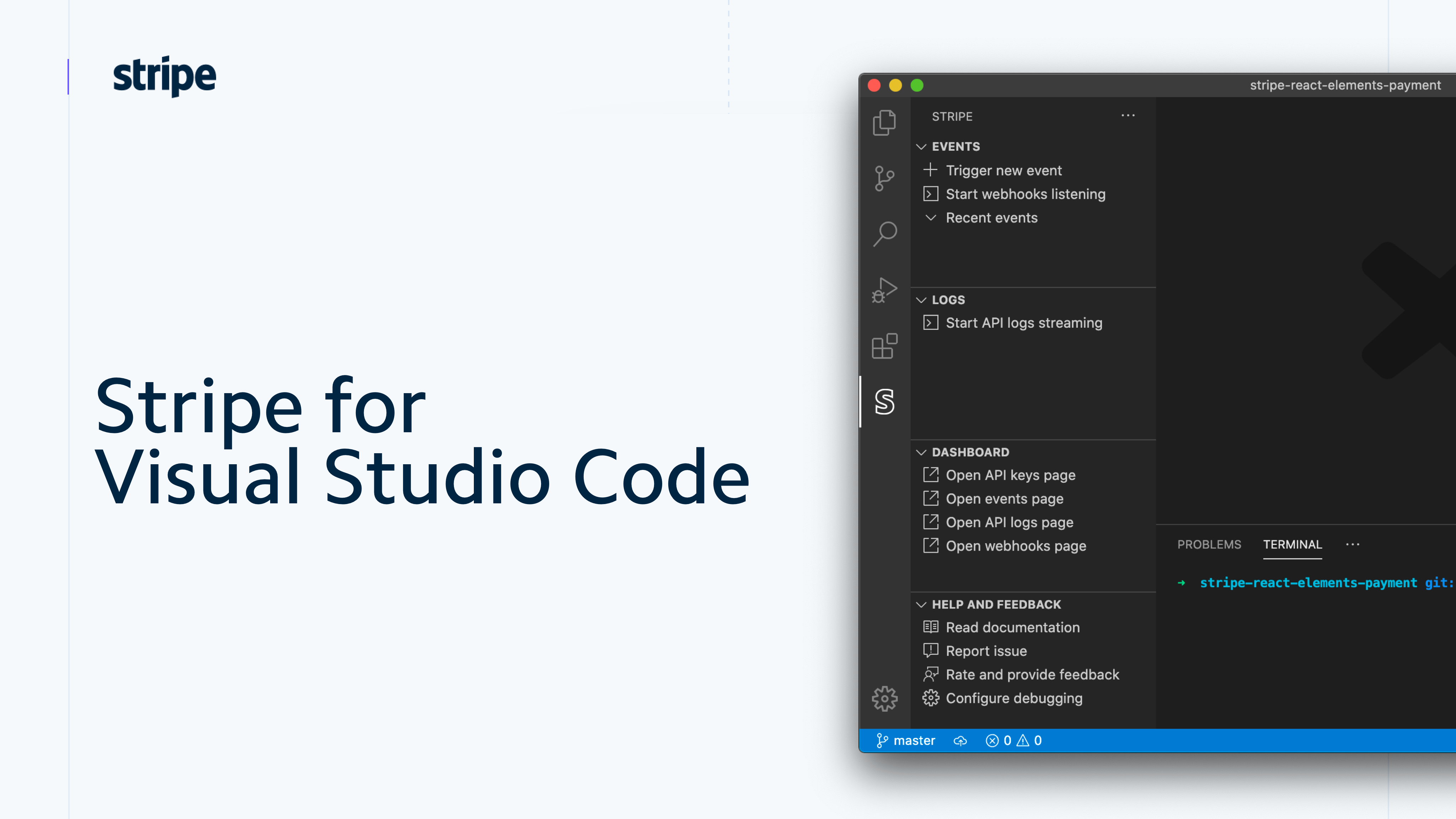1456x819 pixels.
Task: Click the cloud publish status icon
Action: [960, 740]
